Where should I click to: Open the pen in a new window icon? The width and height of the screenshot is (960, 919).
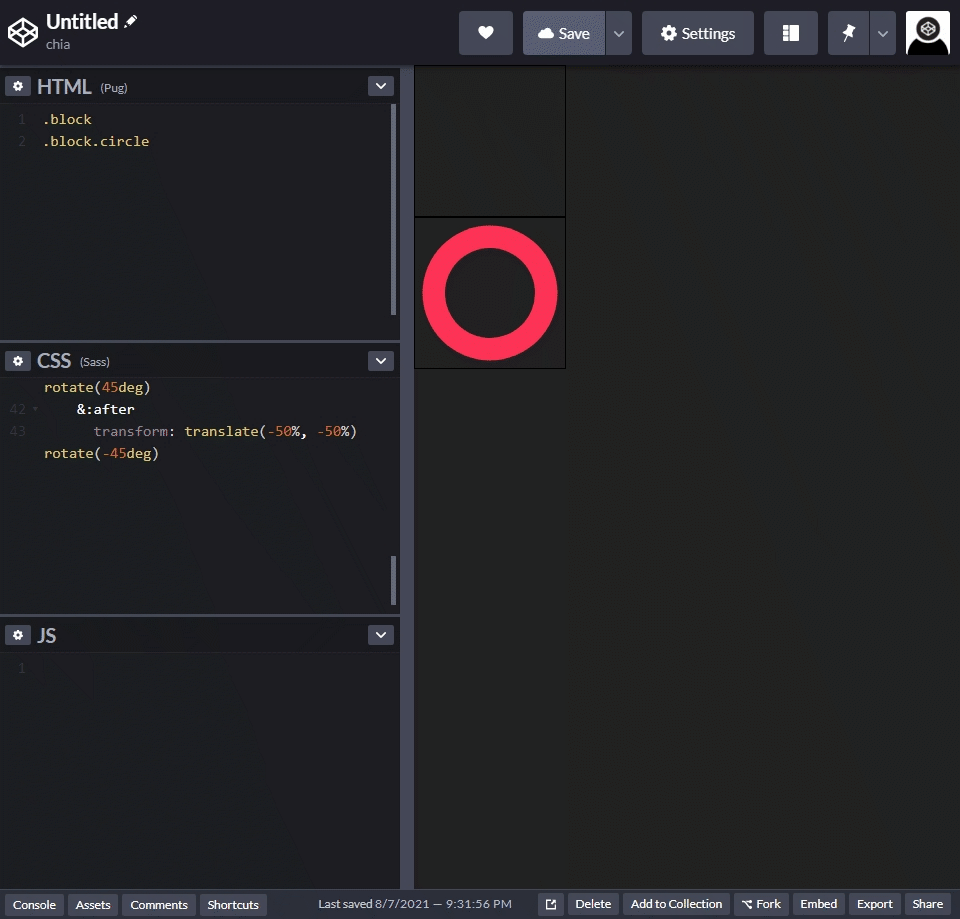tap(551, 904)
